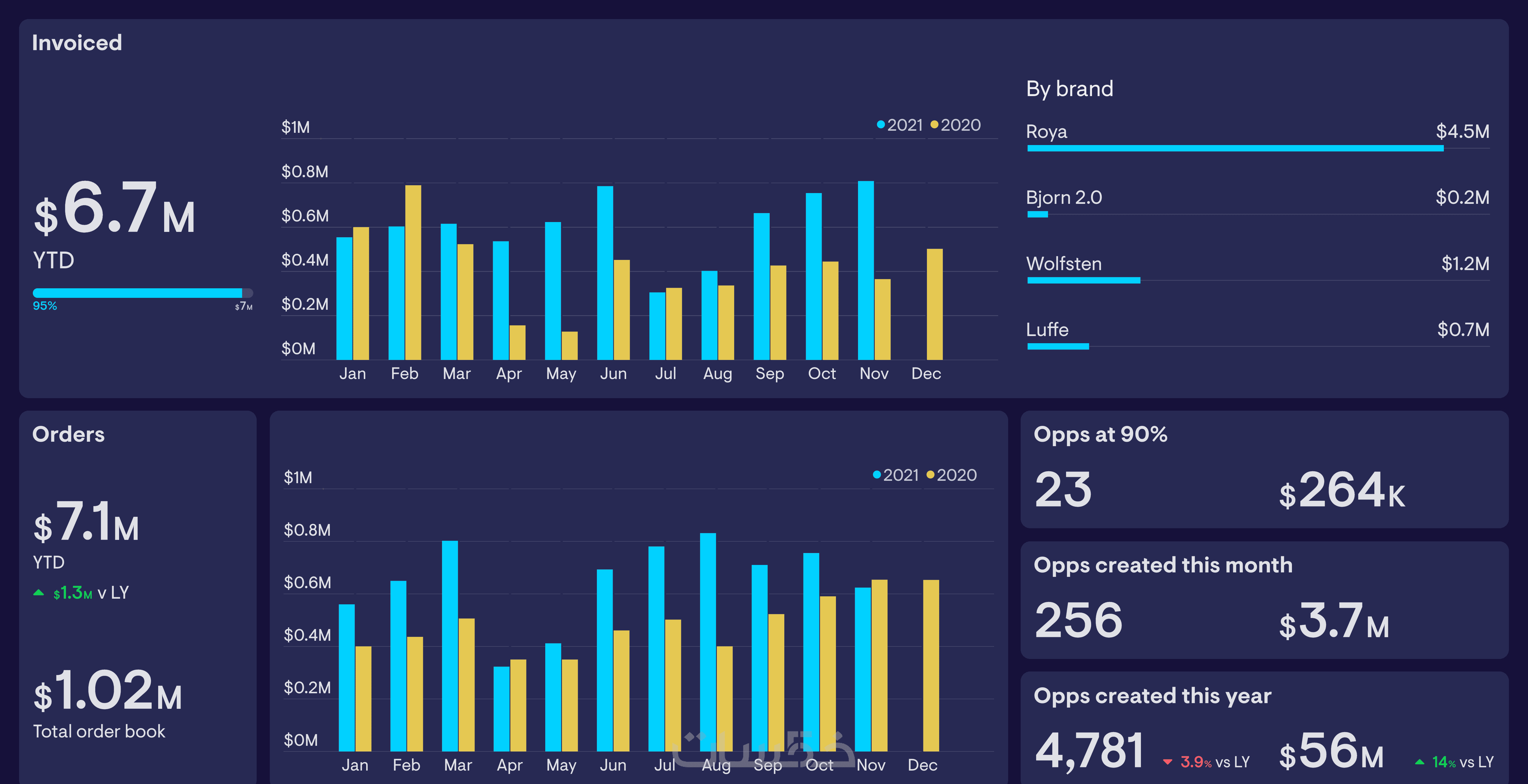Click the Invoiced panel title
This screenshot has height=784, width=1528.
click(x=77, y=43)
